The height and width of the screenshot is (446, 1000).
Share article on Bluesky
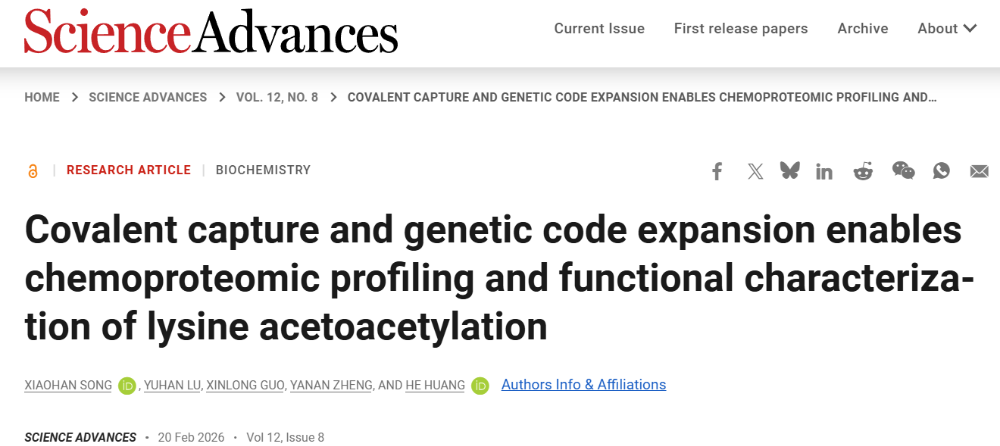(790, 171)
